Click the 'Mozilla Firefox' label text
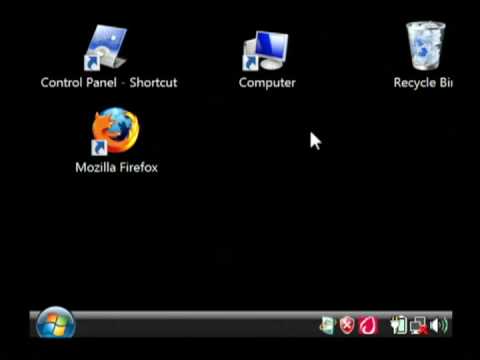 [116, 167]
